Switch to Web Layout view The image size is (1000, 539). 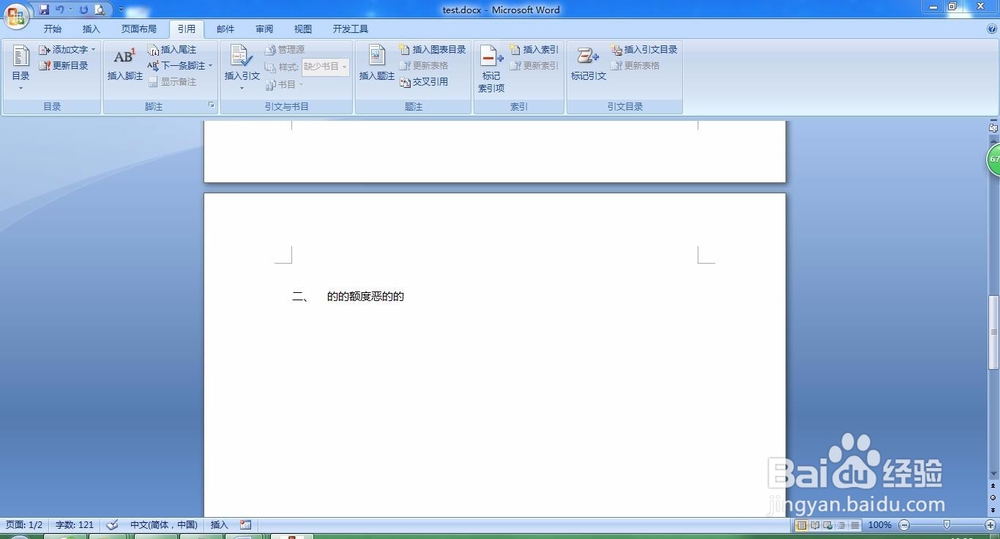tap(828, 525)
